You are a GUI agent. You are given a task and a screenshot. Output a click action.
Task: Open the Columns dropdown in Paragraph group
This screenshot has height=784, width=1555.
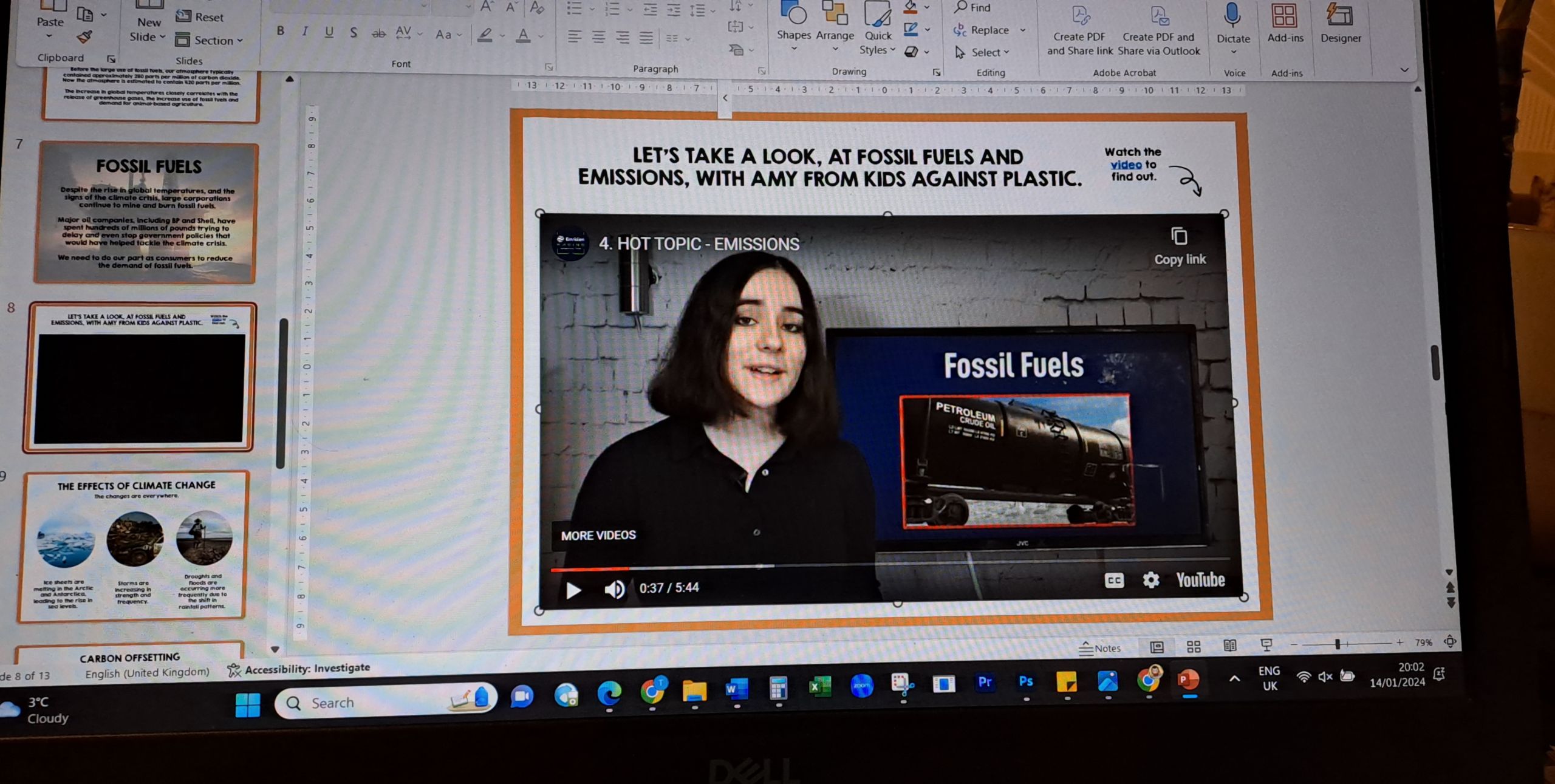677,38
